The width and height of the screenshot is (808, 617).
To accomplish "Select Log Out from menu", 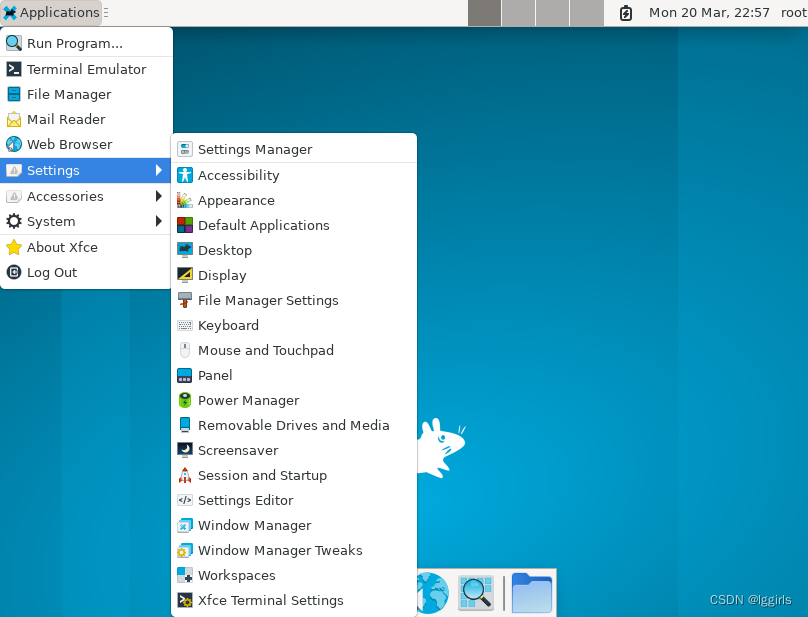I will point(52,272).
